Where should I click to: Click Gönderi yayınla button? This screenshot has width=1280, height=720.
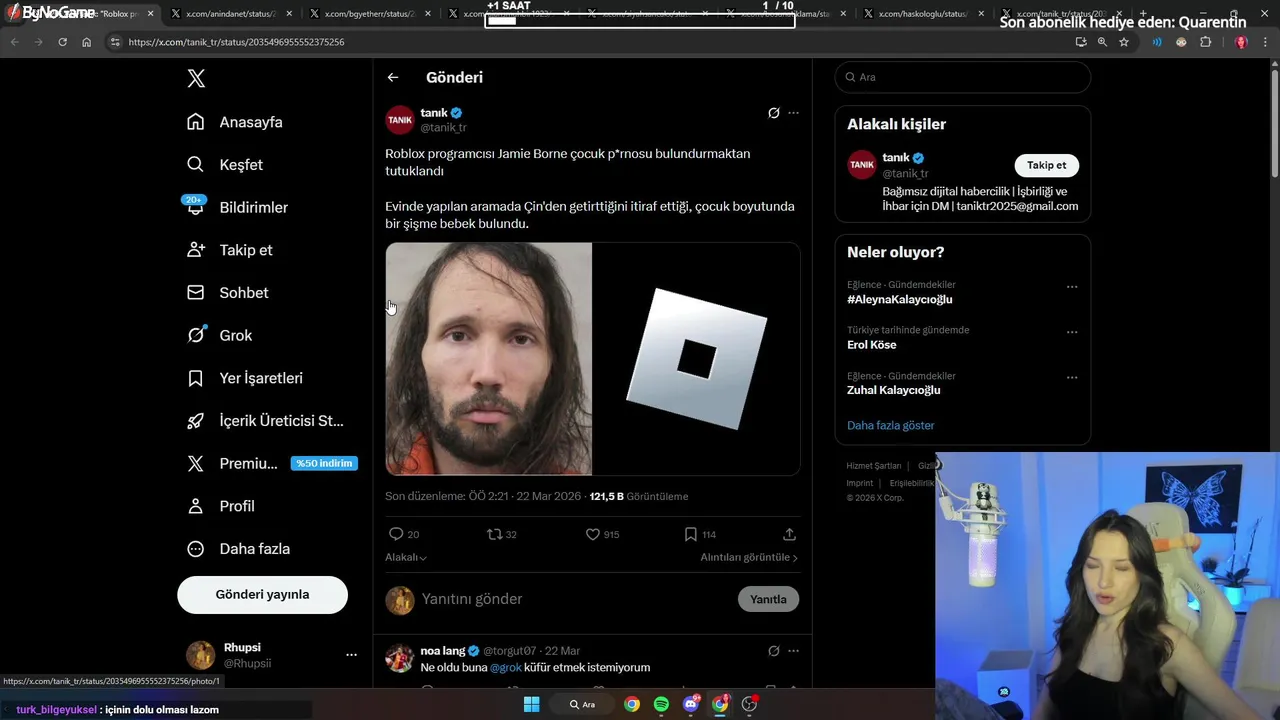(x=262, y=594)
